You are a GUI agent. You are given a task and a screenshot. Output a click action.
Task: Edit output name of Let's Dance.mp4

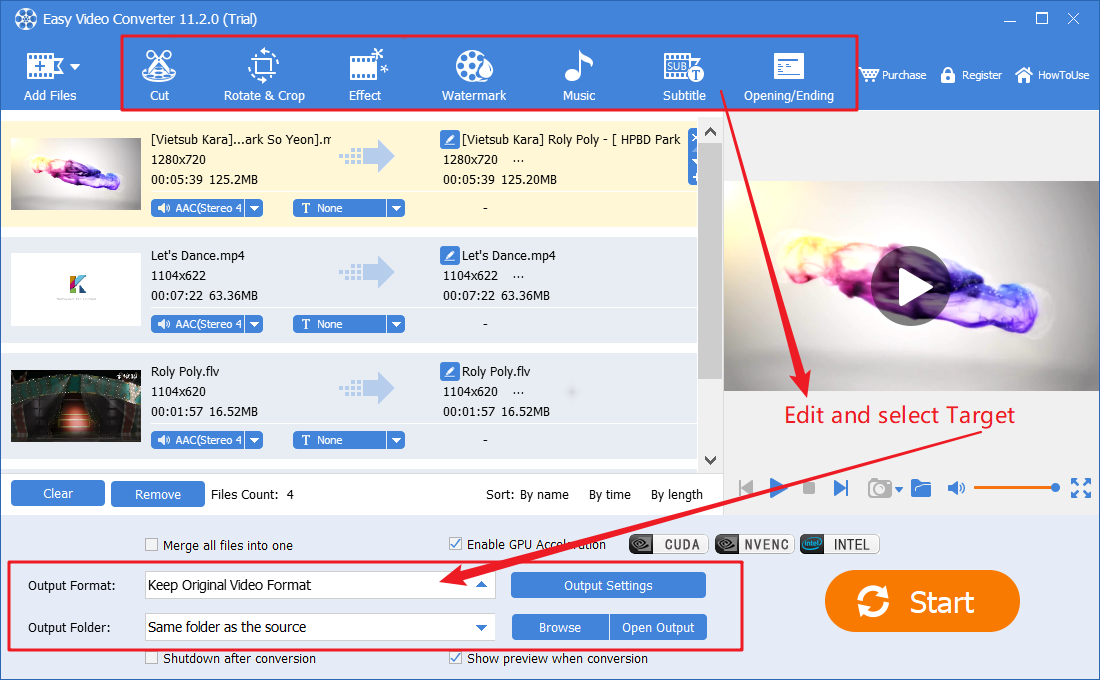click(x=449, y=255)
